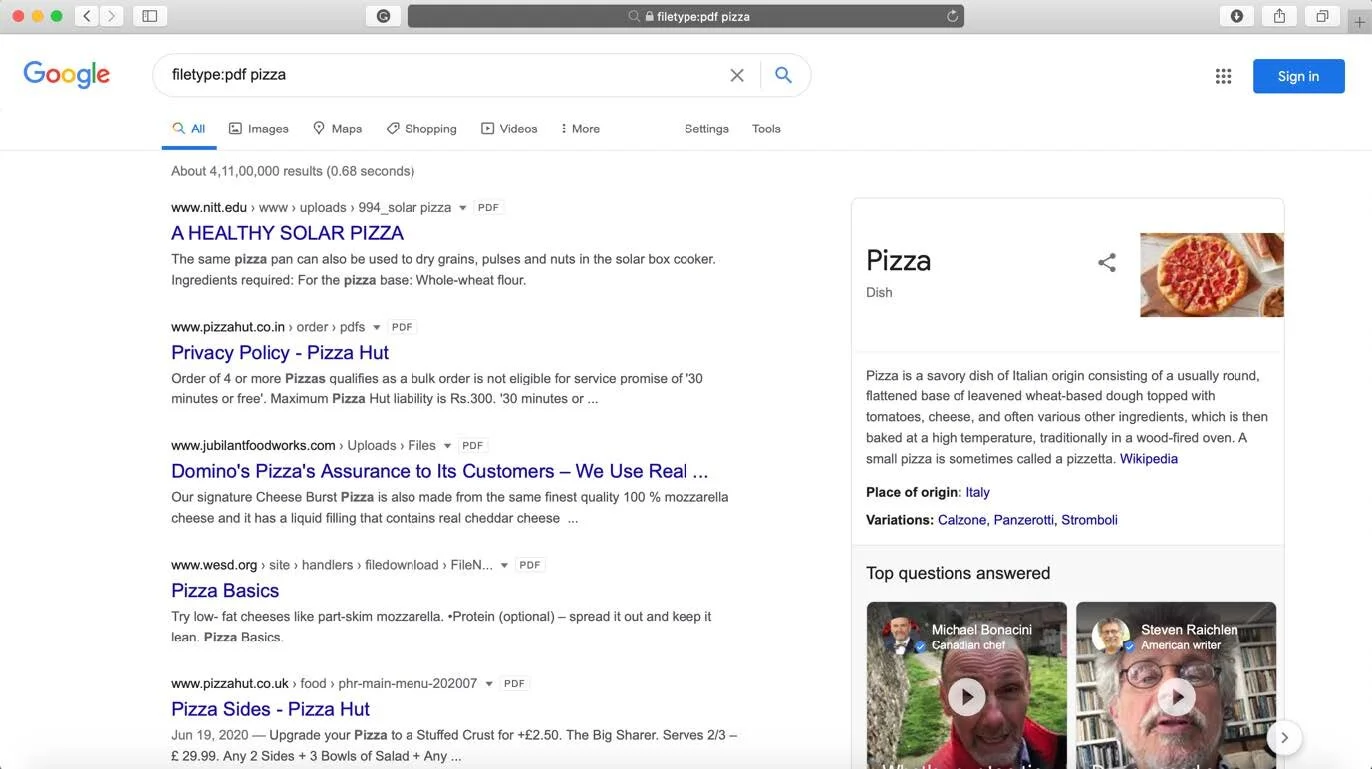
Task: Click the Safari forward navigation arrow
Action: point(111,16)
